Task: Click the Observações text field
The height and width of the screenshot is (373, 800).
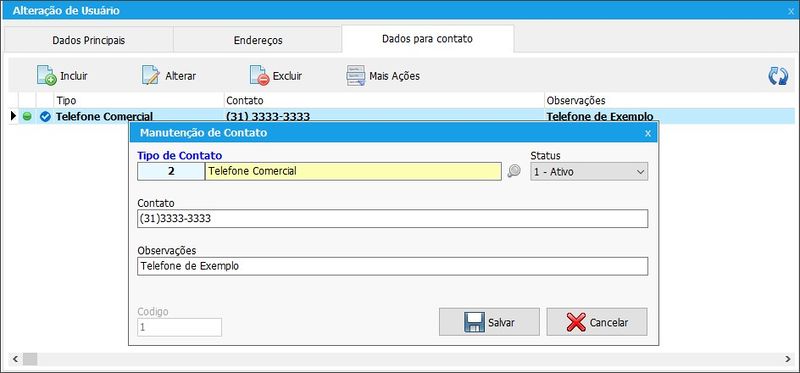Action: (x=392, y=266)
